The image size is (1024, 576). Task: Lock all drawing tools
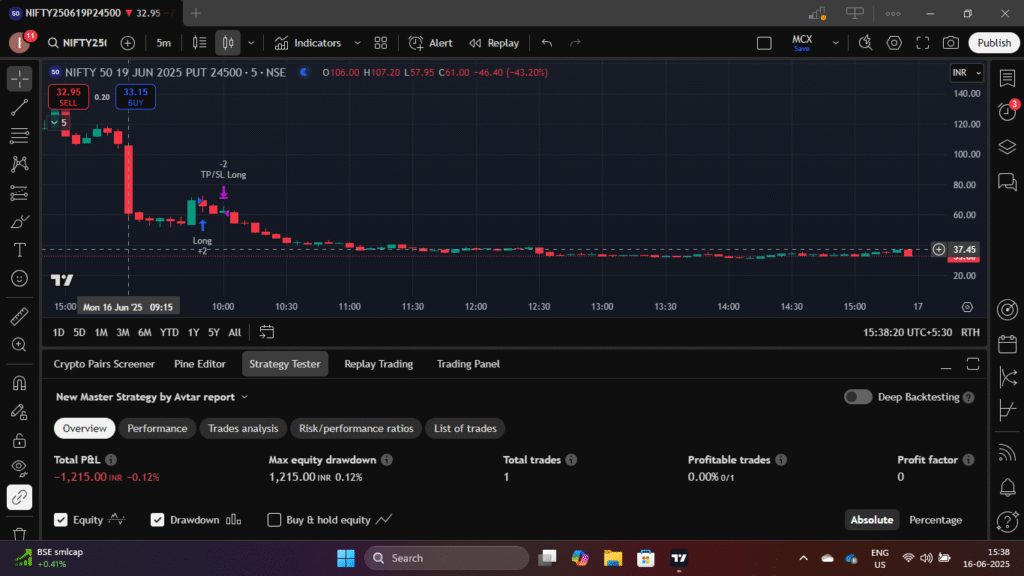[20, 441]
